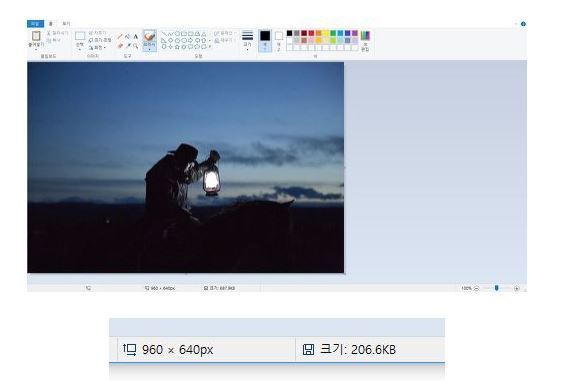561x381 pixels.
Task: Click the Copy command
Action: (54, 40)
